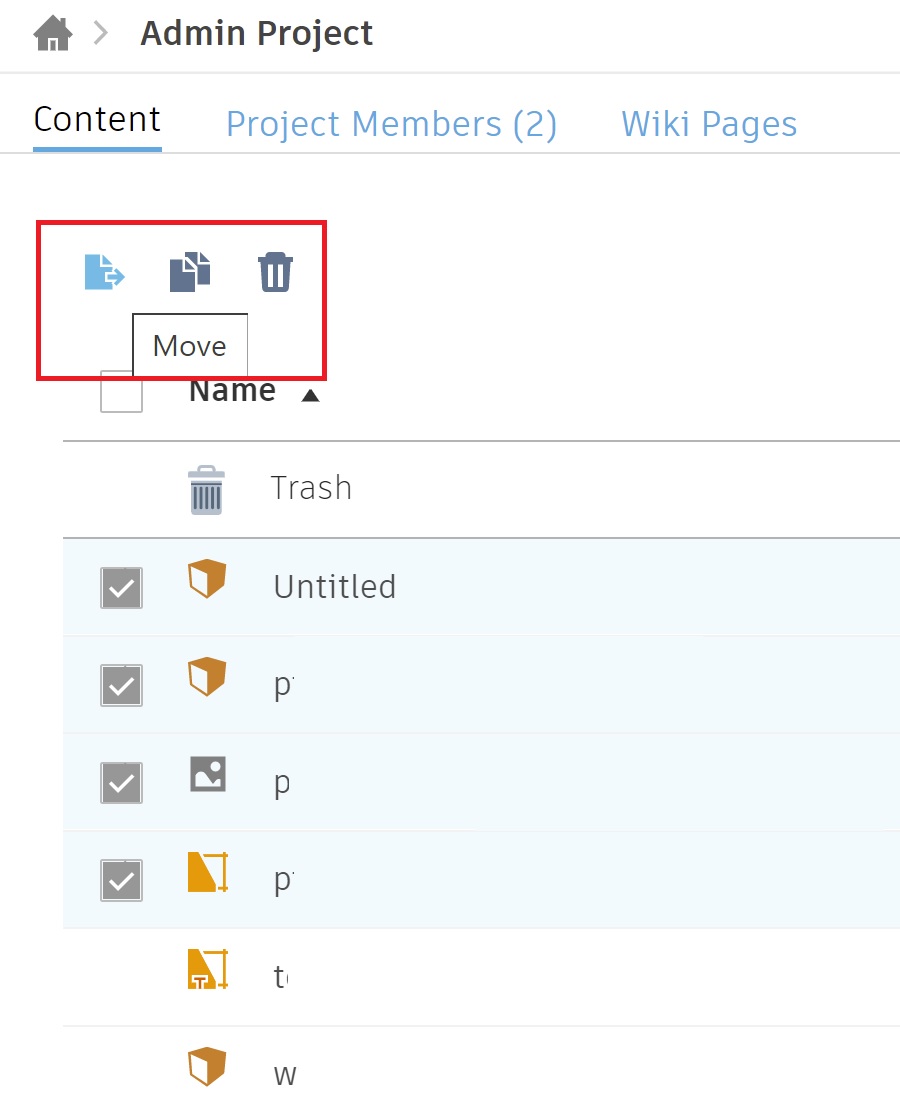The width and height of the screenshot is (900, 1110).
Task: Open the Trash entry by its name
Action: coord(310,488)
